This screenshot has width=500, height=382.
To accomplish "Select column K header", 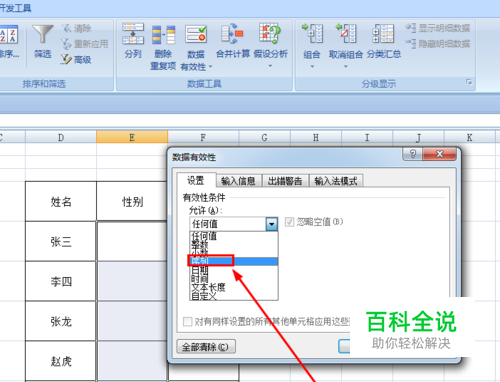I will (469, 137).
